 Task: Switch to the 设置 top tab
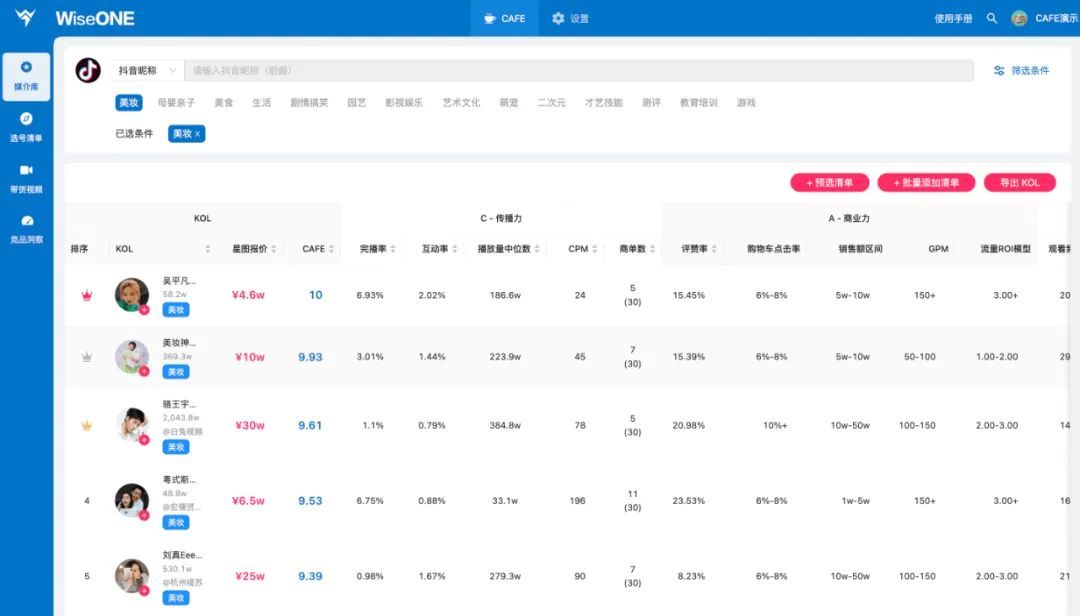tap(570, 18)
